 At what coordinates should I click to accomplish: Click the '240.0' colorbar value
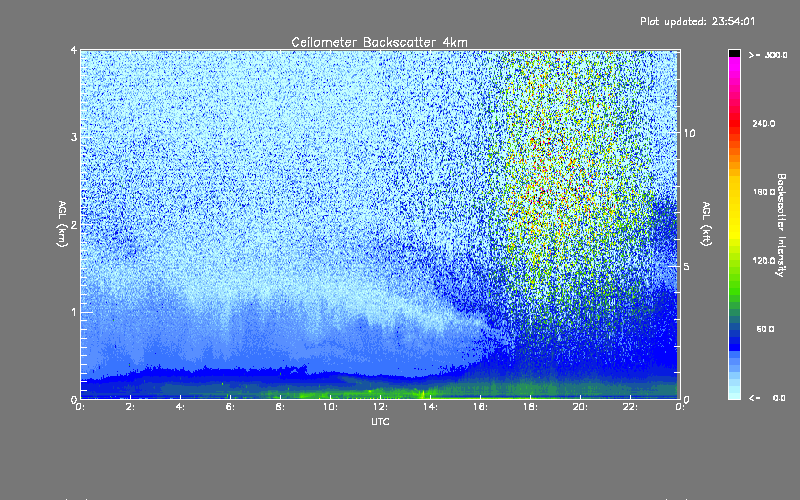764,123
